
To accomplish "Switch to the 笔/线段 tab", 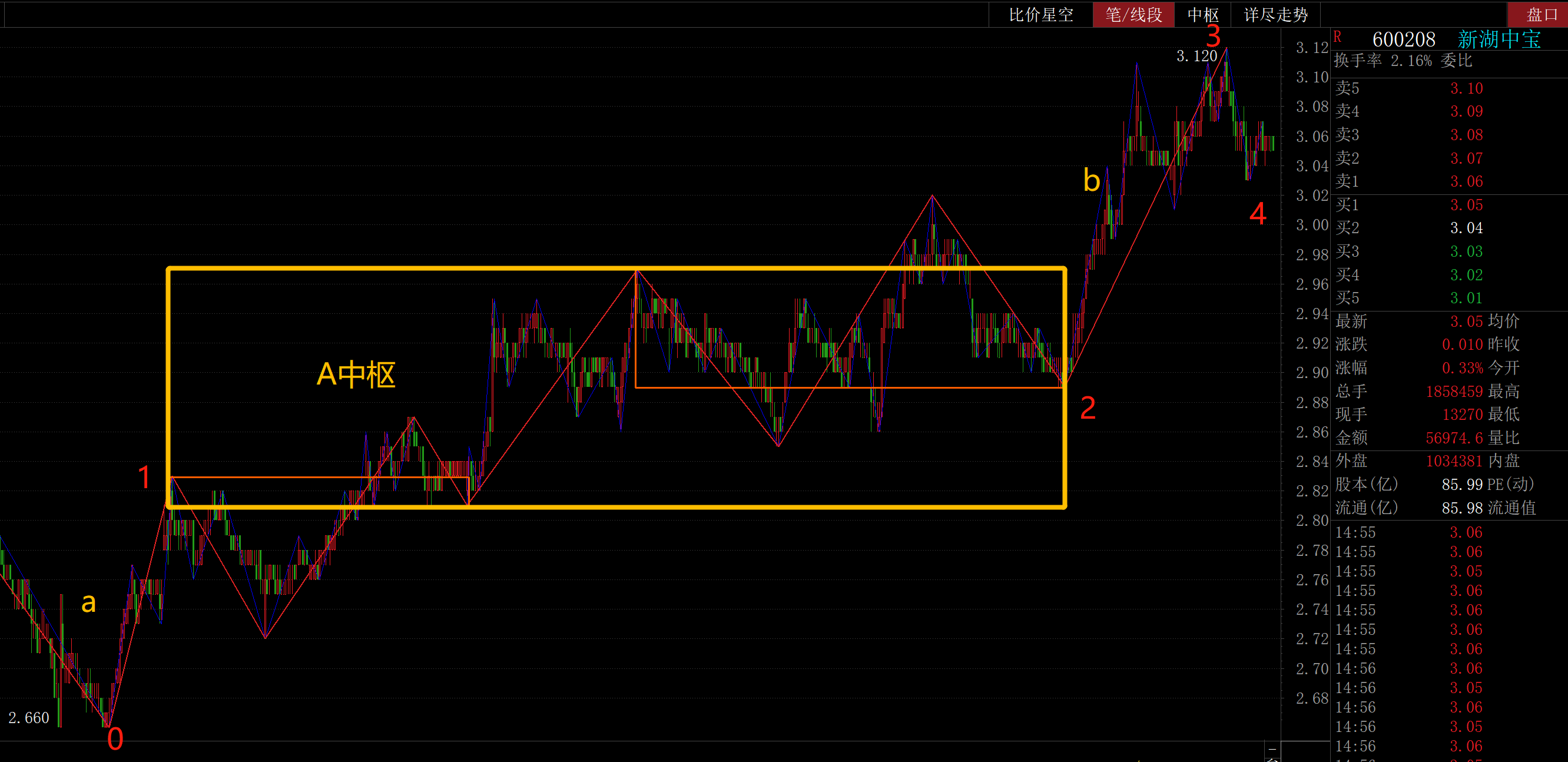I will point(1134,15).
